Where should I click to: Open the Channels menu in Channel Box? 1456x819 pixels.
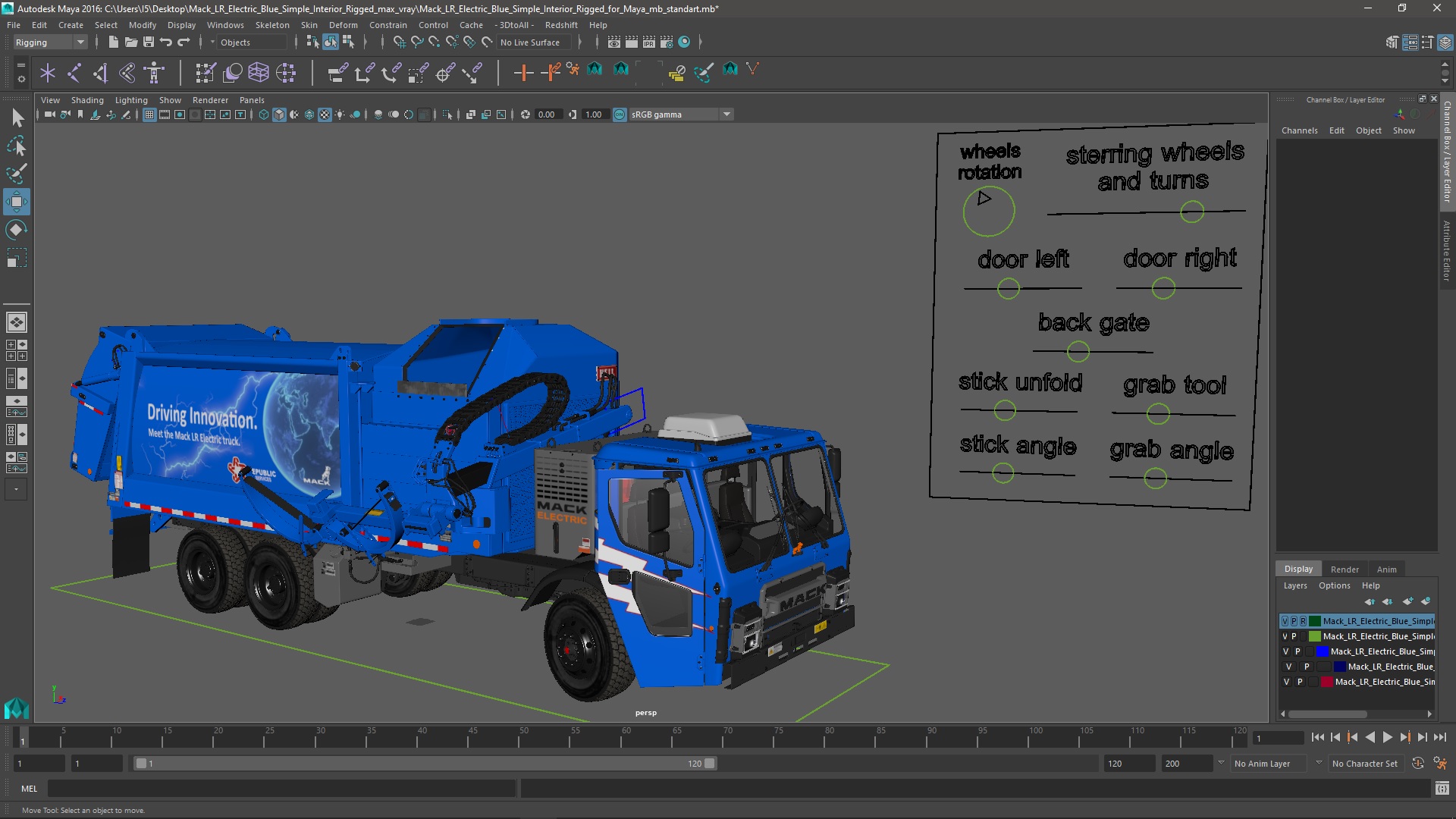pyautogui.click(x=1299, y=130)
